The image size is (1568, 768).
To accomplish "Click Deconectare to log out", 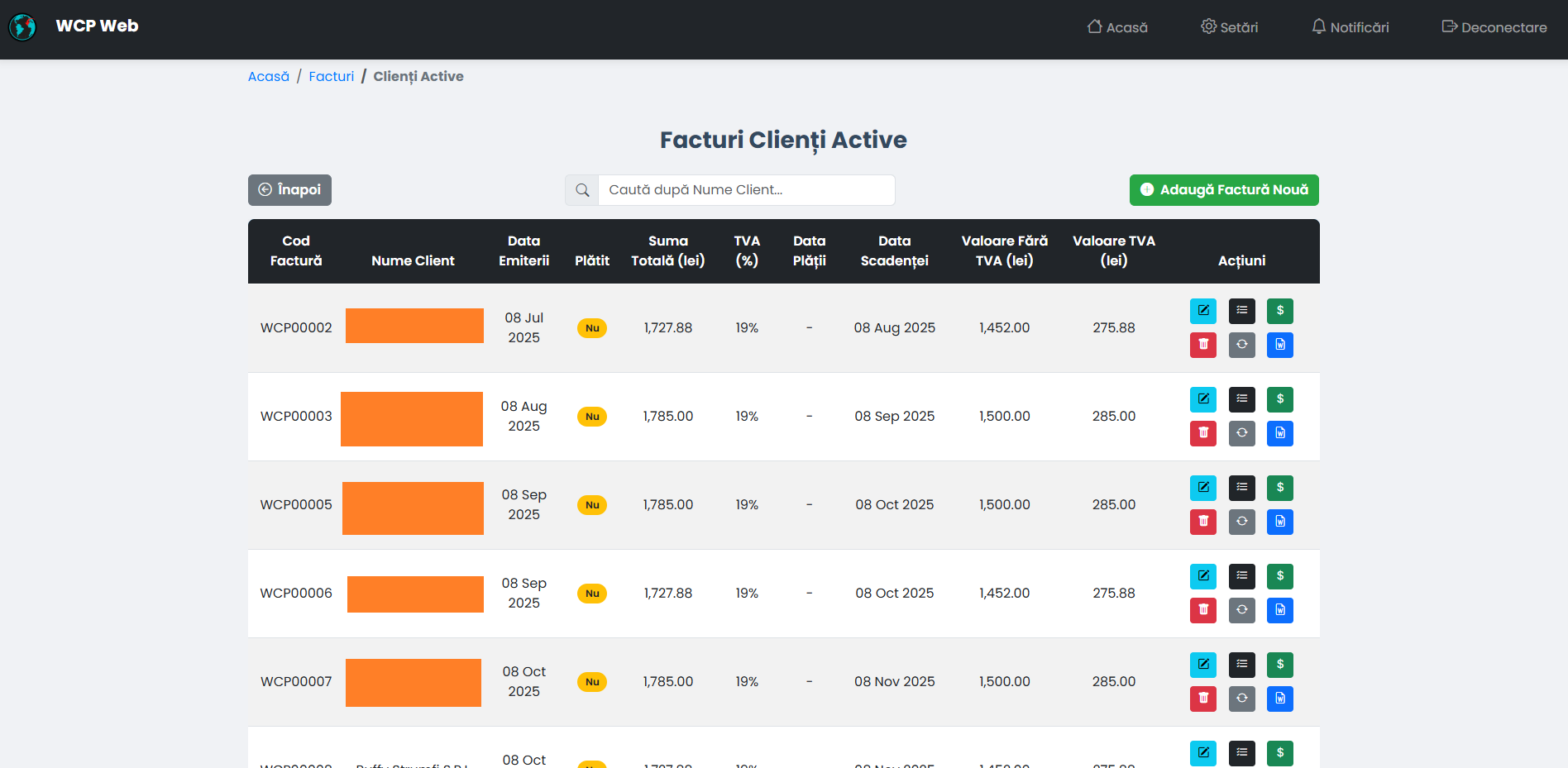I will [x=1494, y=27].
